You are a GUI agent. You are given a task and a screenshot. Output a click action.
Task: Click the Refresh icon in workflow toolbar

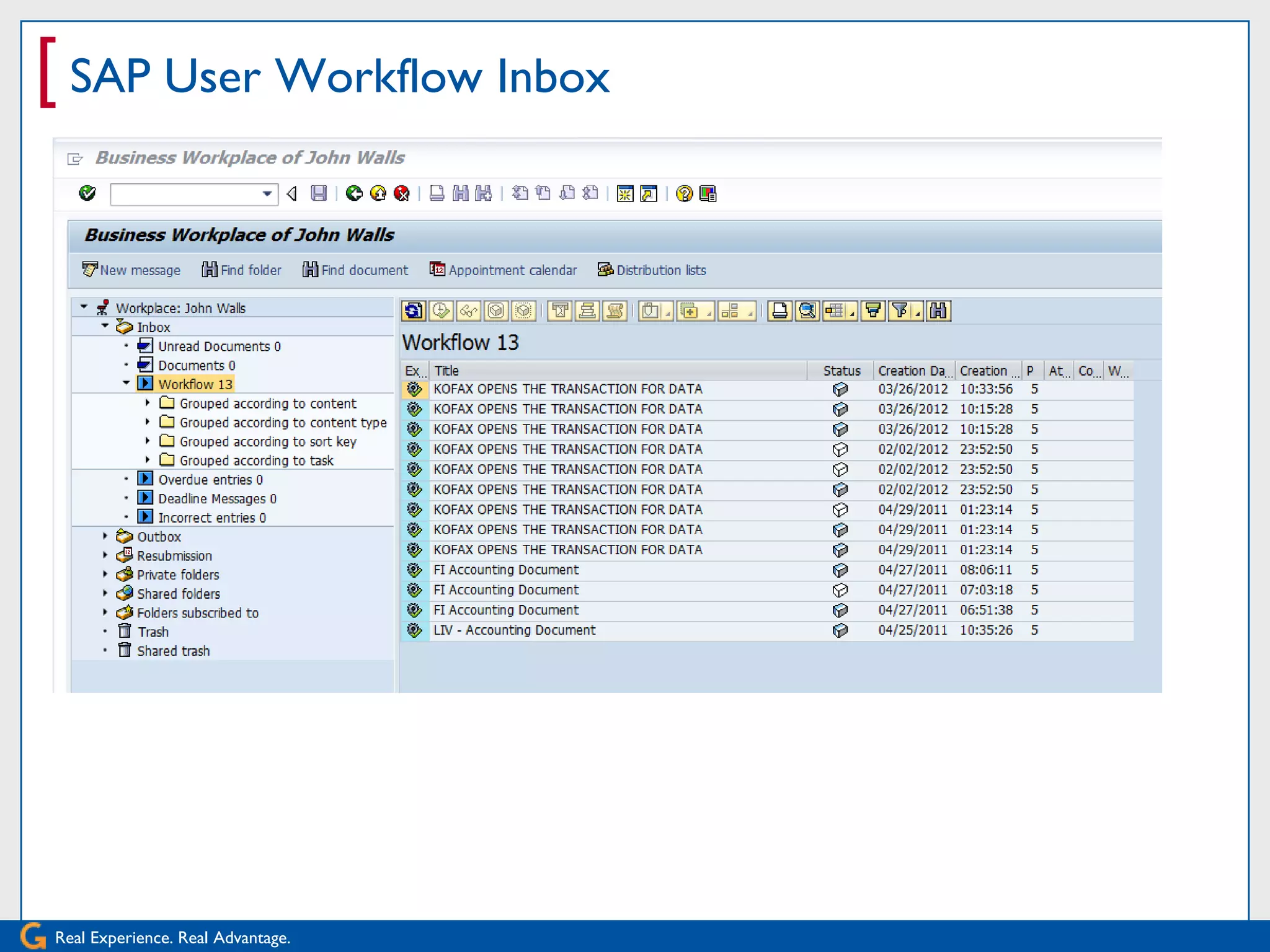tap(414, 311)
